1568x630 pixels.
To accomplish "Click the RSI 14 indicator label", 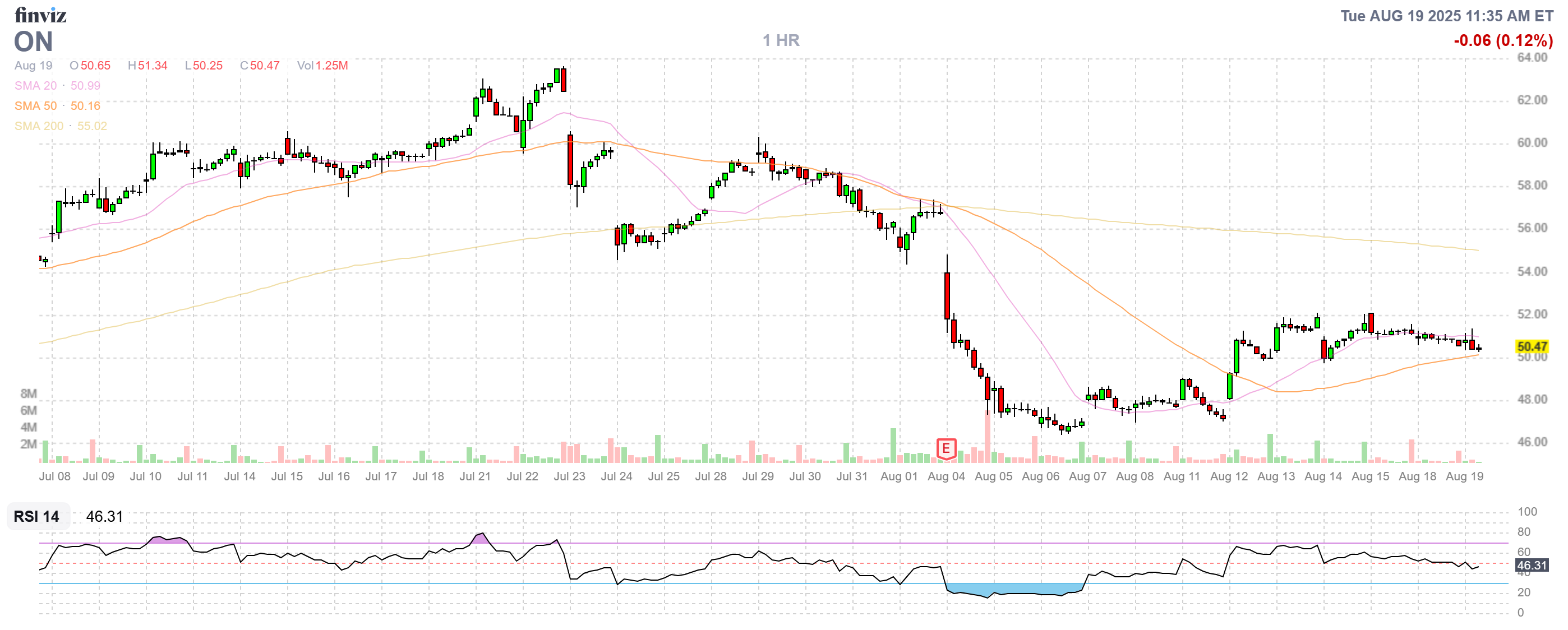I will click(36, 516).
